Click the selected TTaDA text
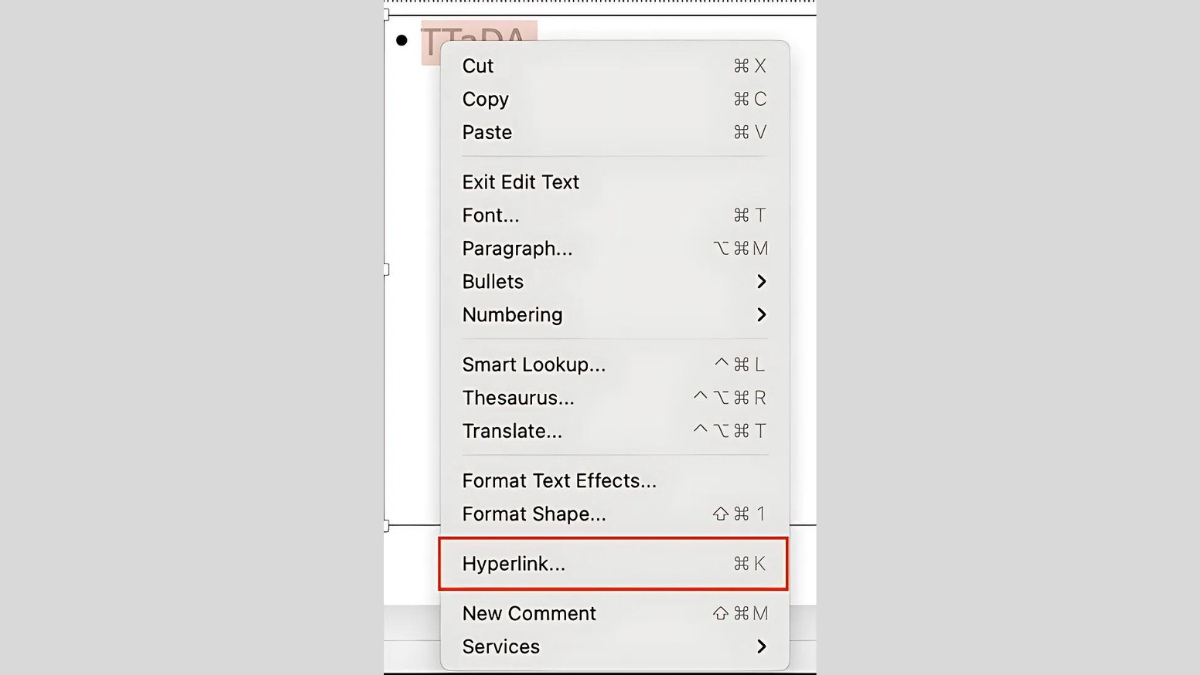 478,42
